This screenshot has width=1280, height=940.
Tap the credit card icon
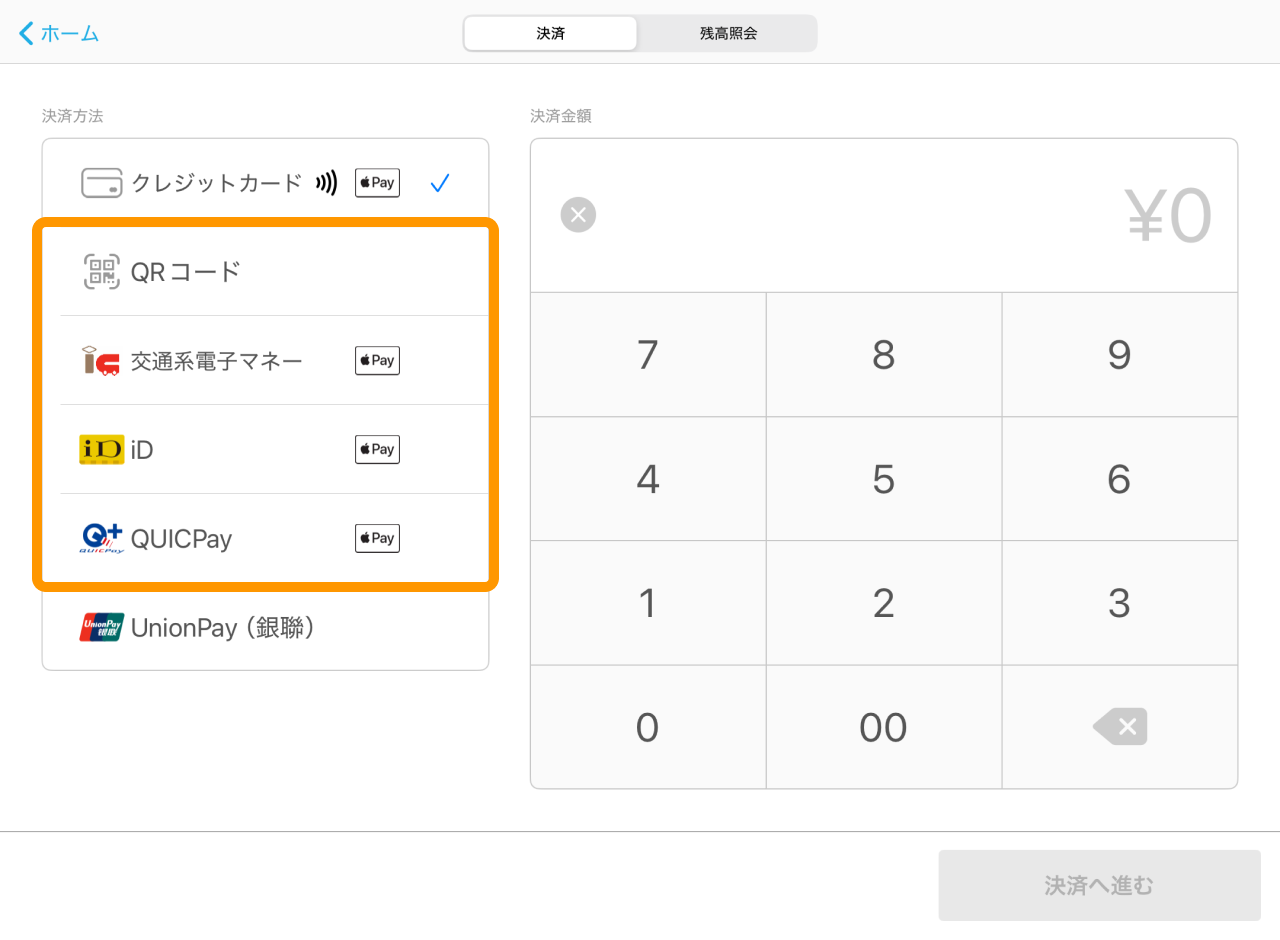tap(101, 183)
